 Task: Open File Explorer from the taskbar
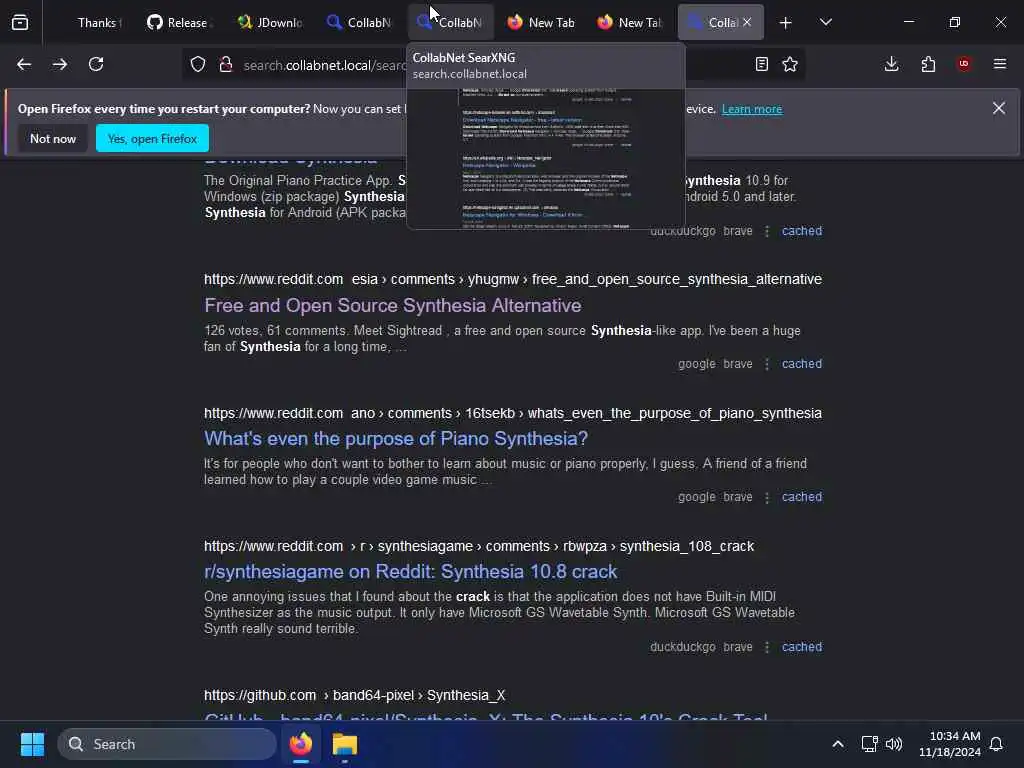pyautogui.click(x=344, y=744)
